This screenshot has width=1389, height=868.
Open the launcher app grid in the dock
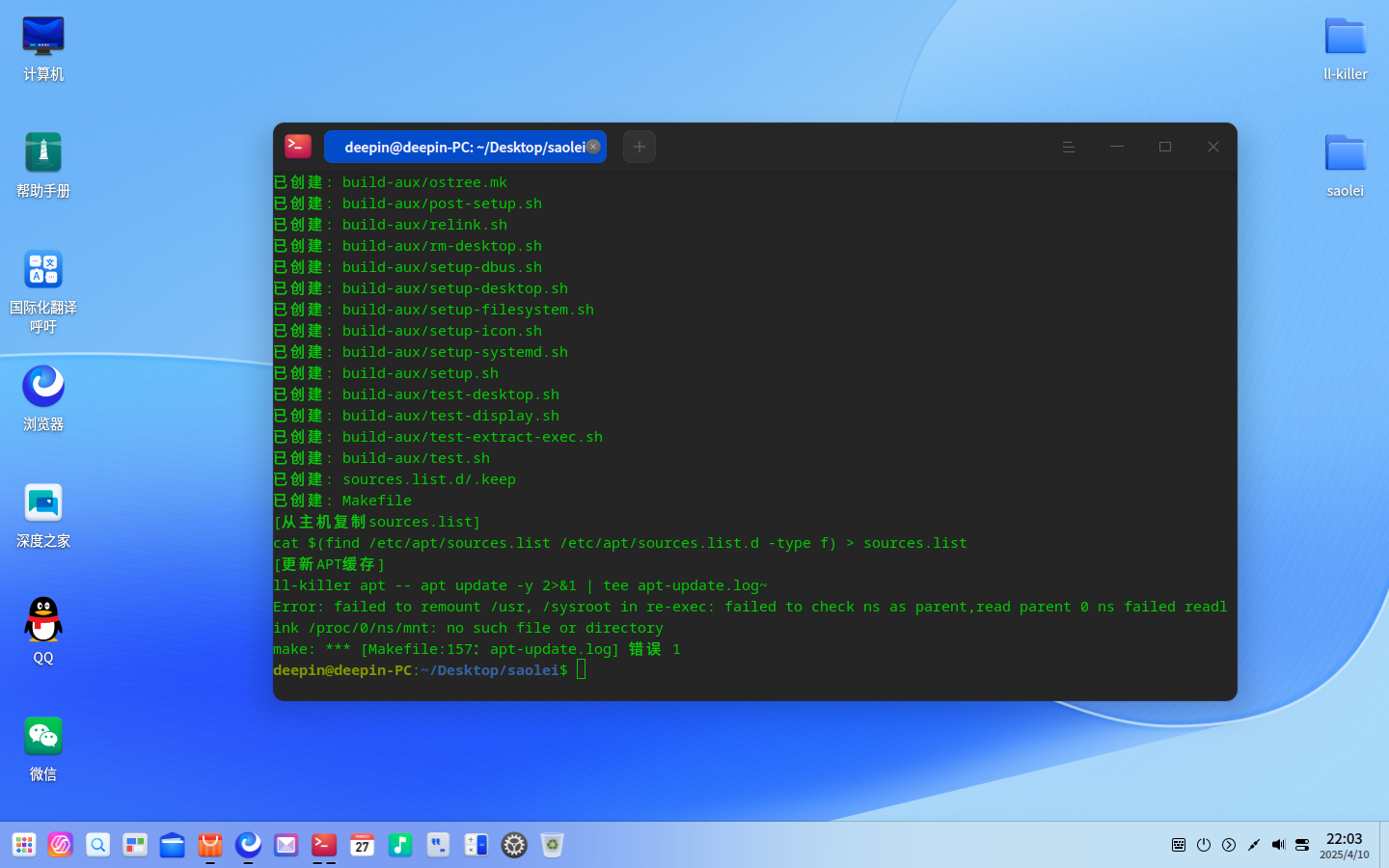(24, 845)
